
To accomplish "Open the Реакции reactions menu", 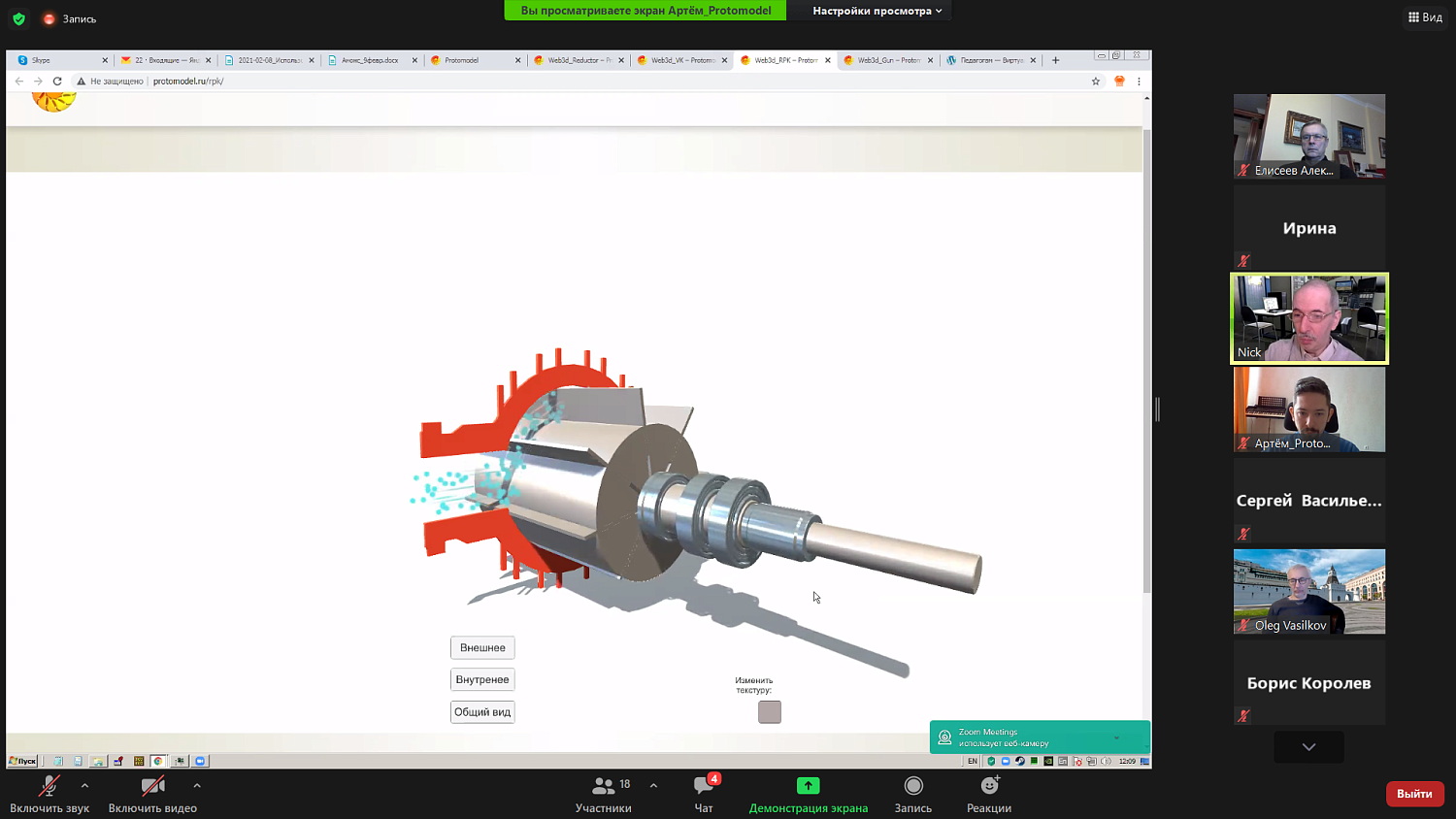I will tap(989, 793).
